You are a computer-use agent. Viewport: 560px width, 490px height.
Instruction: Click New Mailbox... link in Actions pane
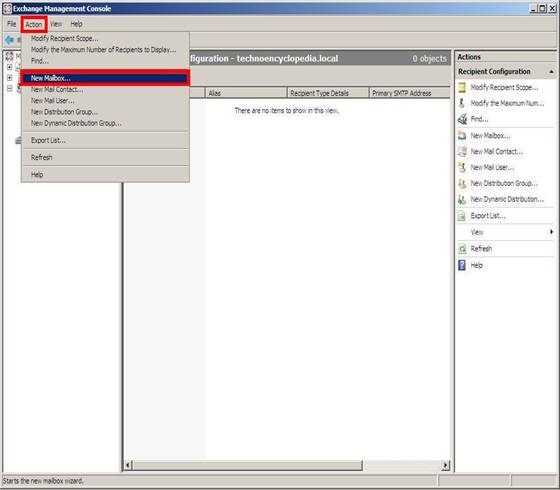pyautogui.click(x=490, y=136)
